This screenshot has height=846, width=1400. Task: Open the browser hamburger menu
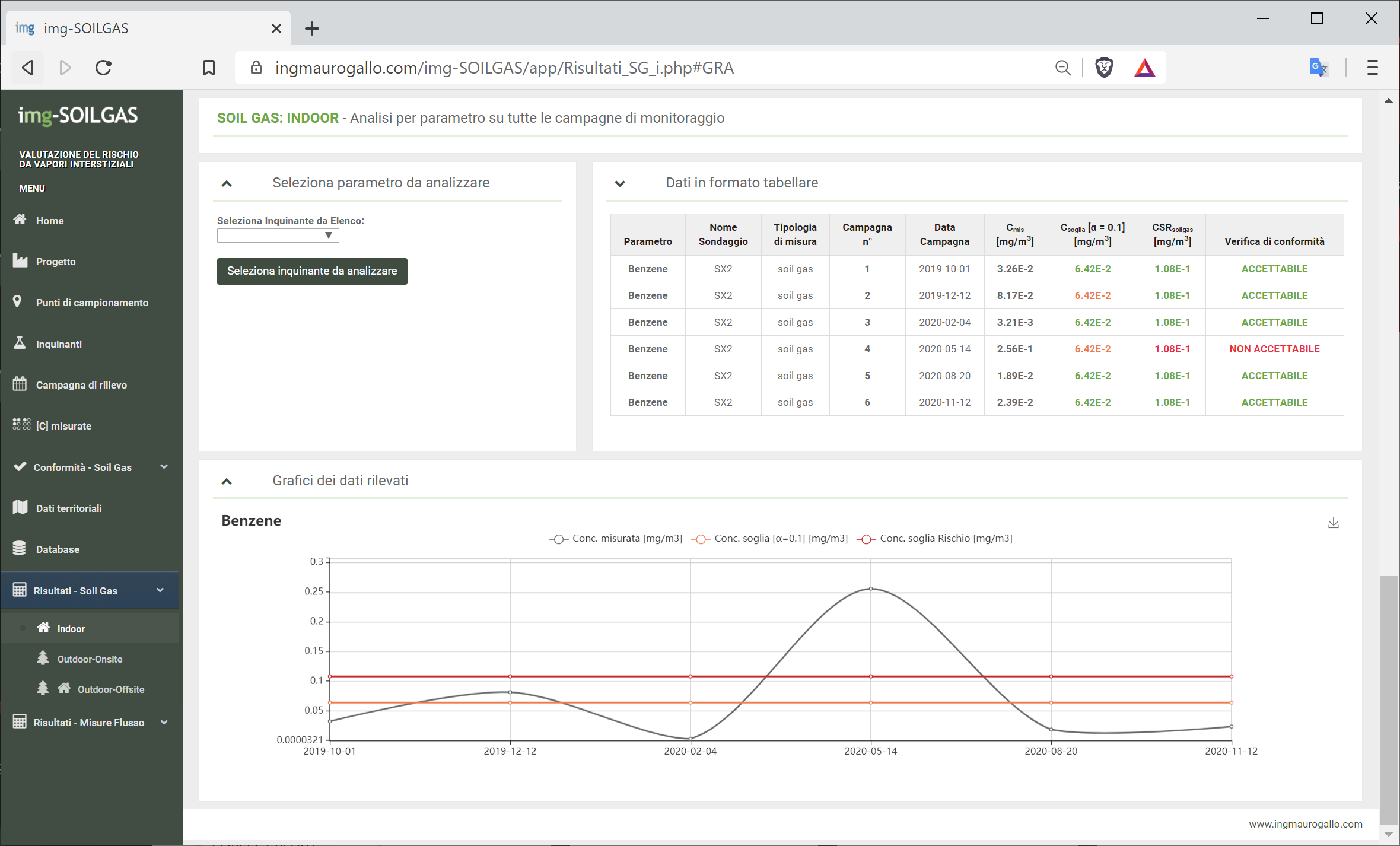1372,68
